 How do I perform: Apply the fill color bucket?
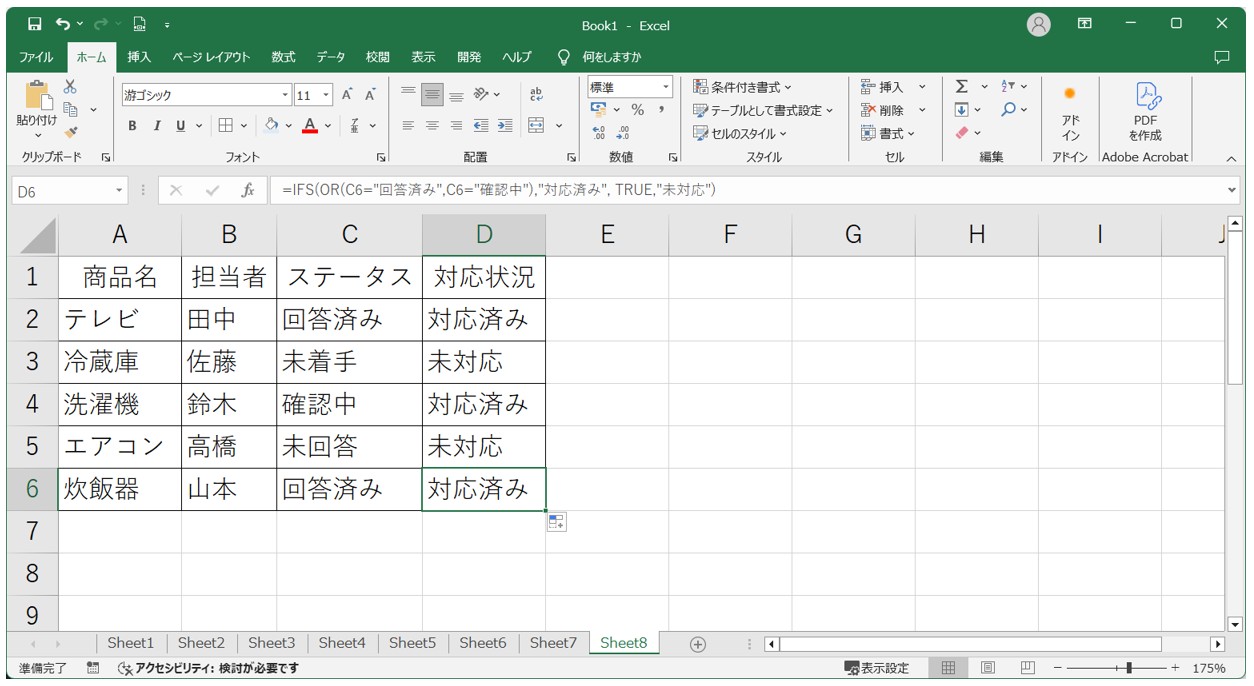click(271, 126)
